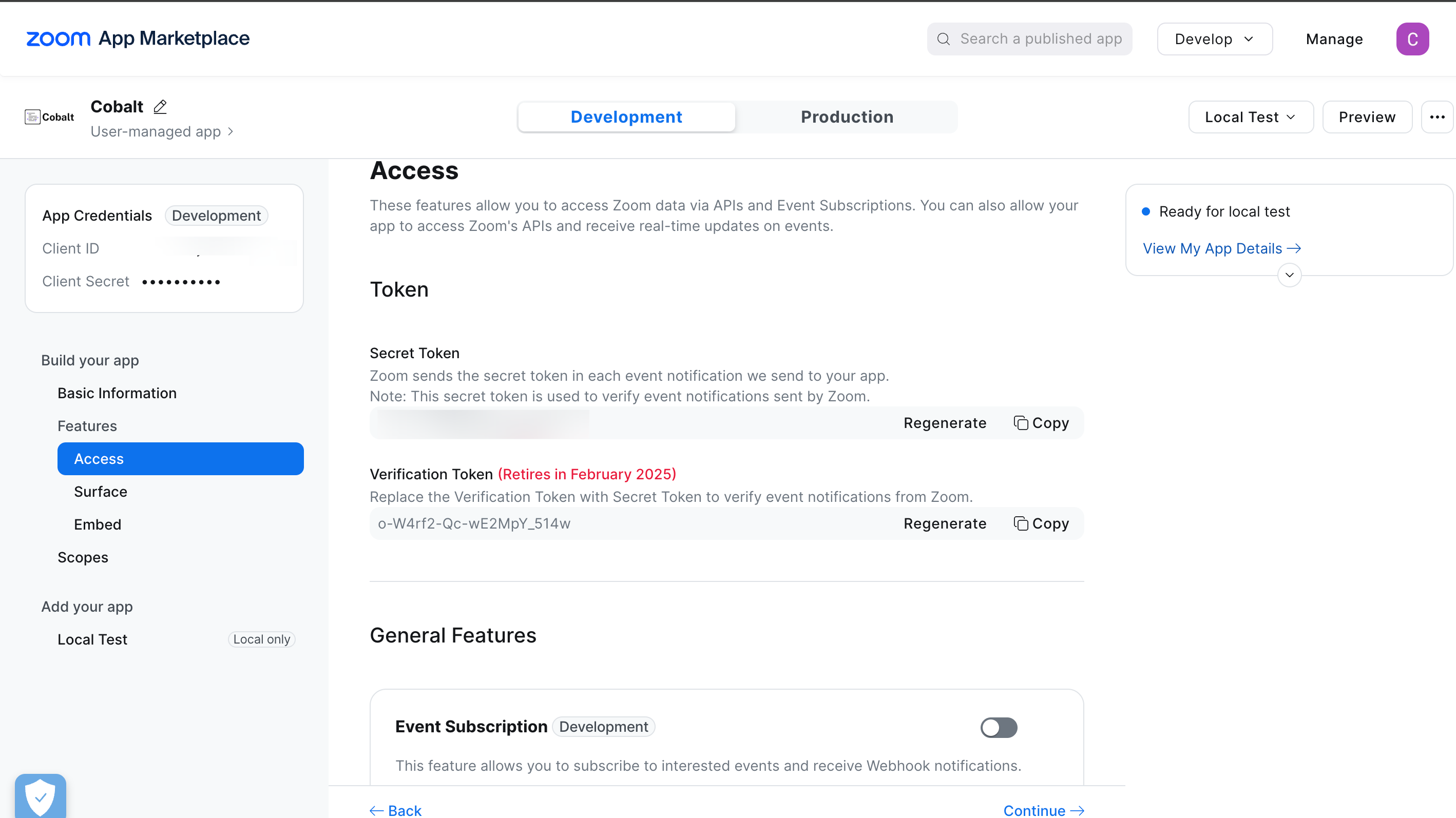Click the shield badge icon
1456x818 pixels.
[x=40, y=795]
